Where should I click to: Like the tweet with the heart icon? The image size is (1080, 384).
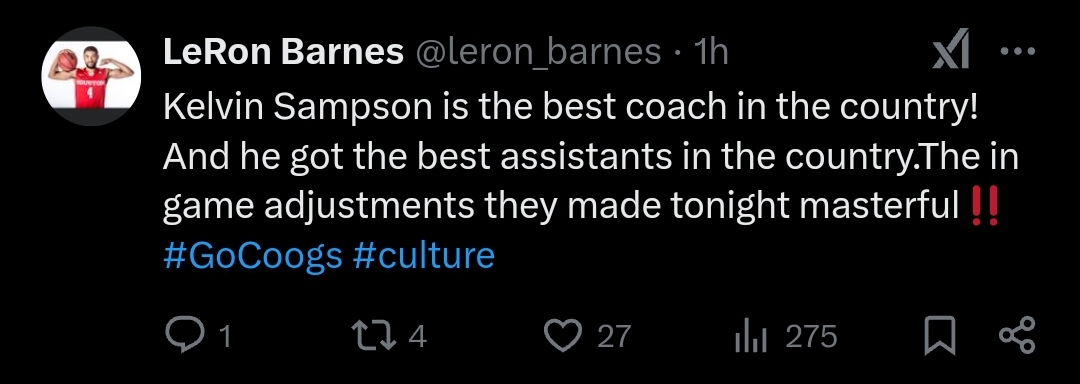pyautogui.click(x=565, y=336)
